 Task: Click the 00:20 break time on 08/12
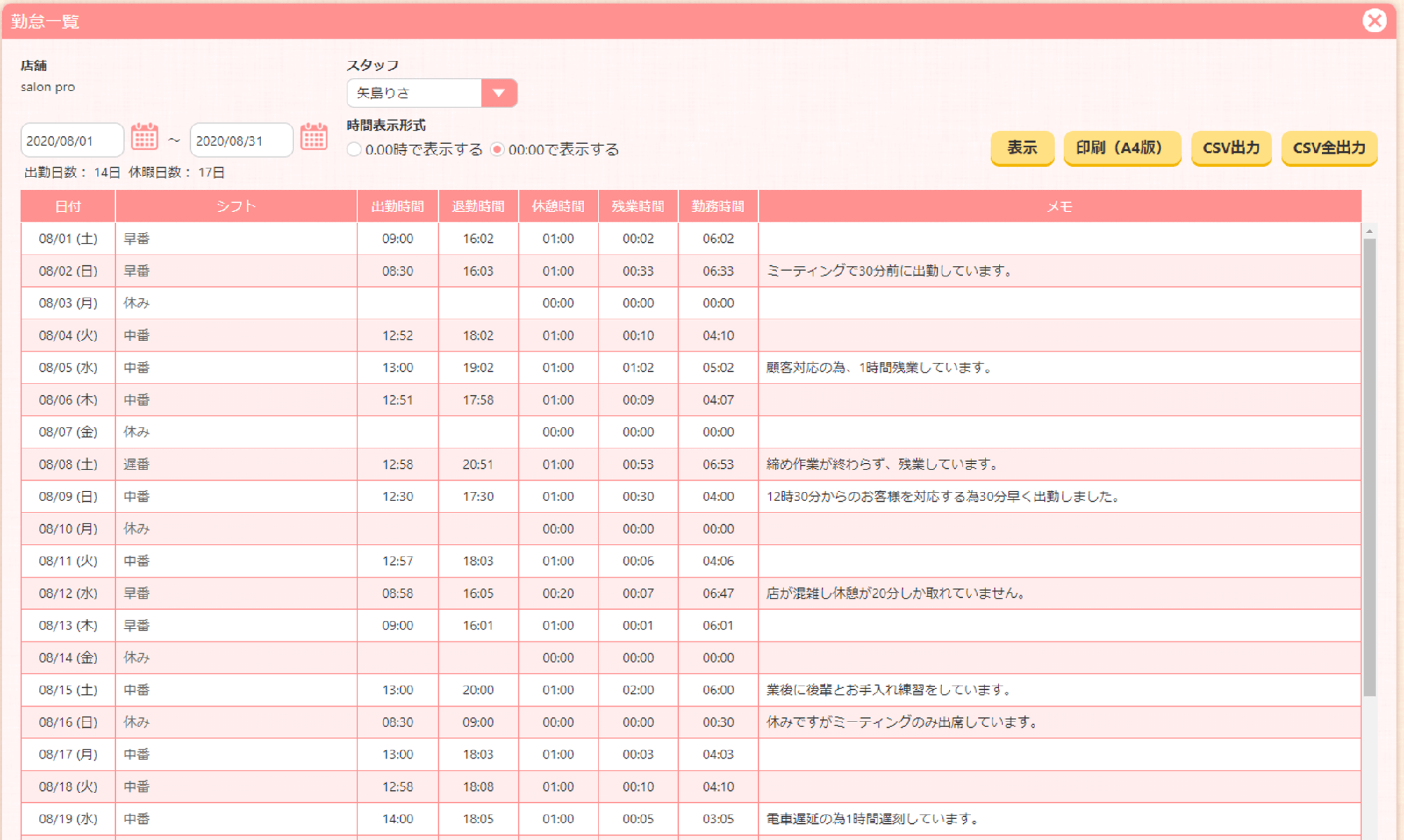[x=558, y=593]
